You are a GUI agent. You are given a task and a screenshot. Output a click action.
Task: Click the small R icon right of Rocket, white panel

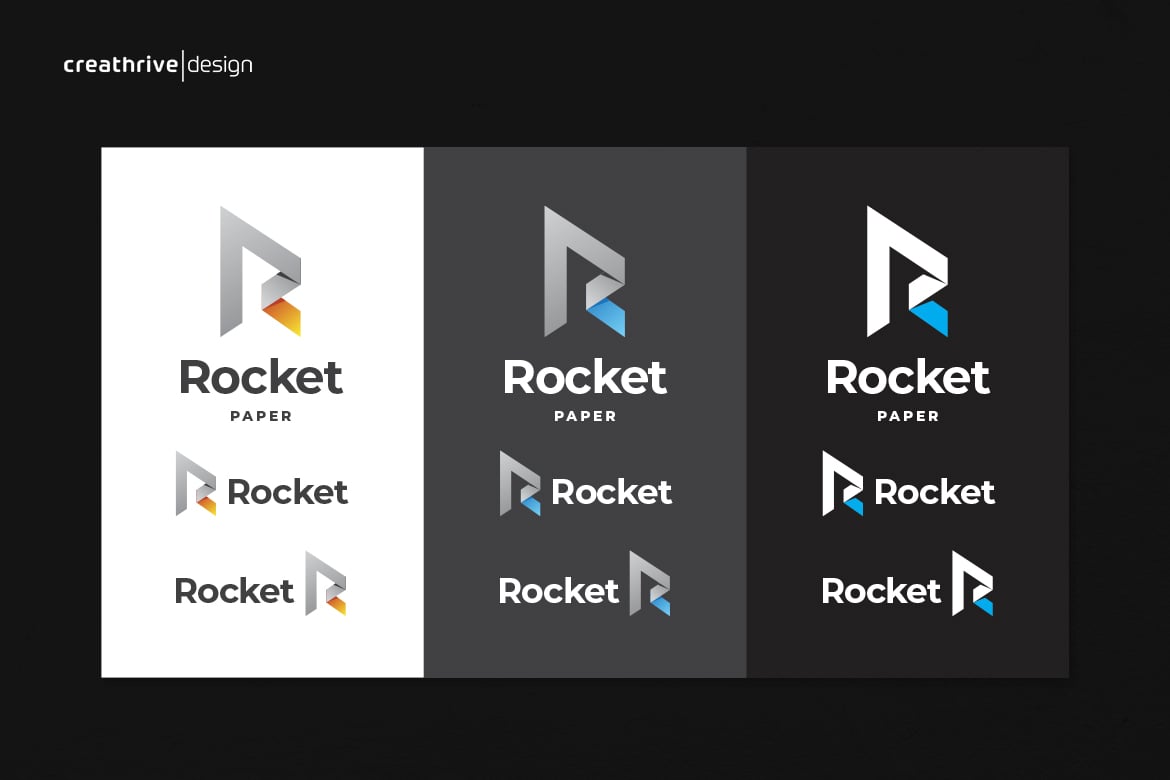[x=326, y=584]
